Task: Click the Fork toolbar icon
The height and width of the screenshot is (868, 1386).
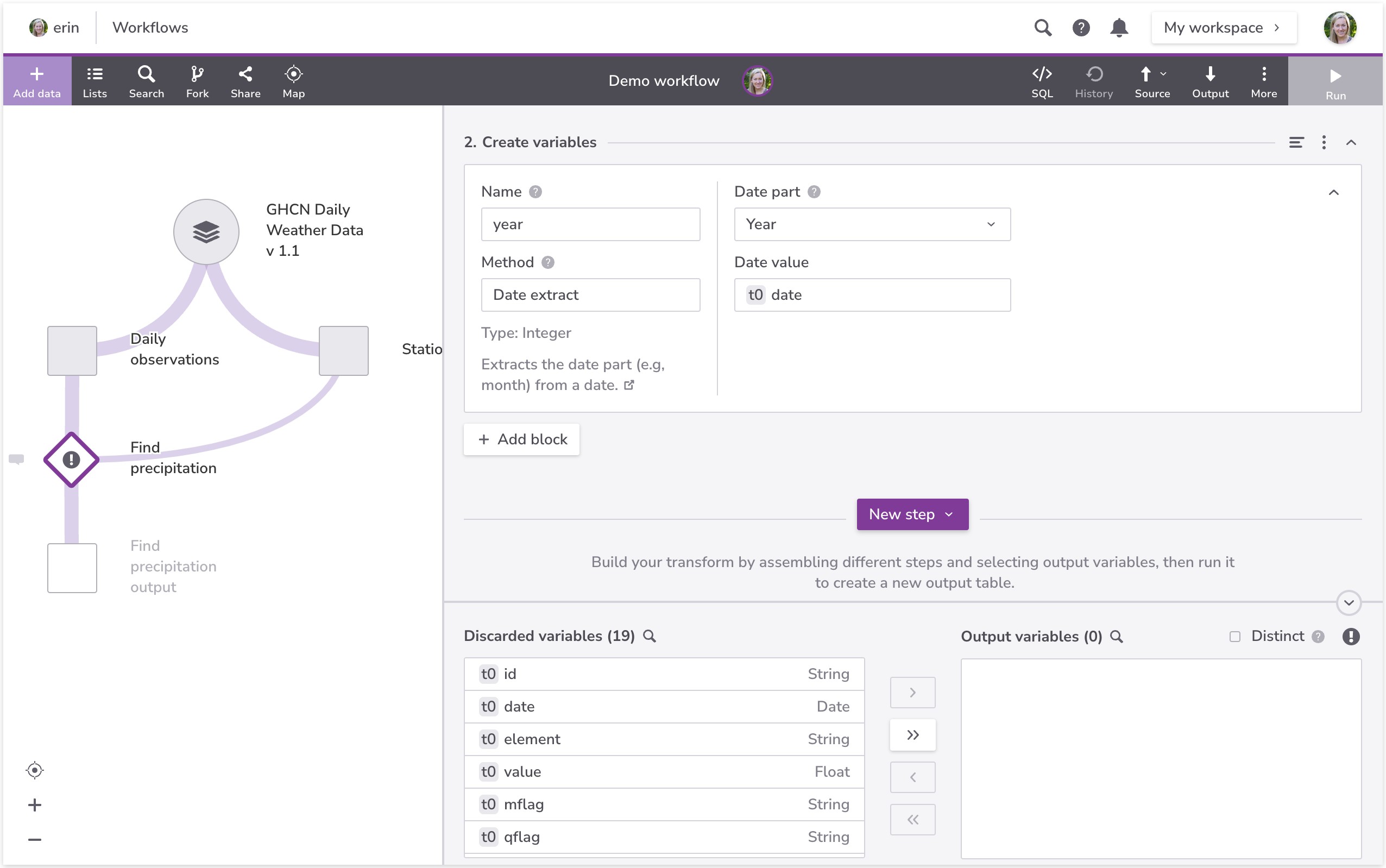Action: click(x=197, y=81)
